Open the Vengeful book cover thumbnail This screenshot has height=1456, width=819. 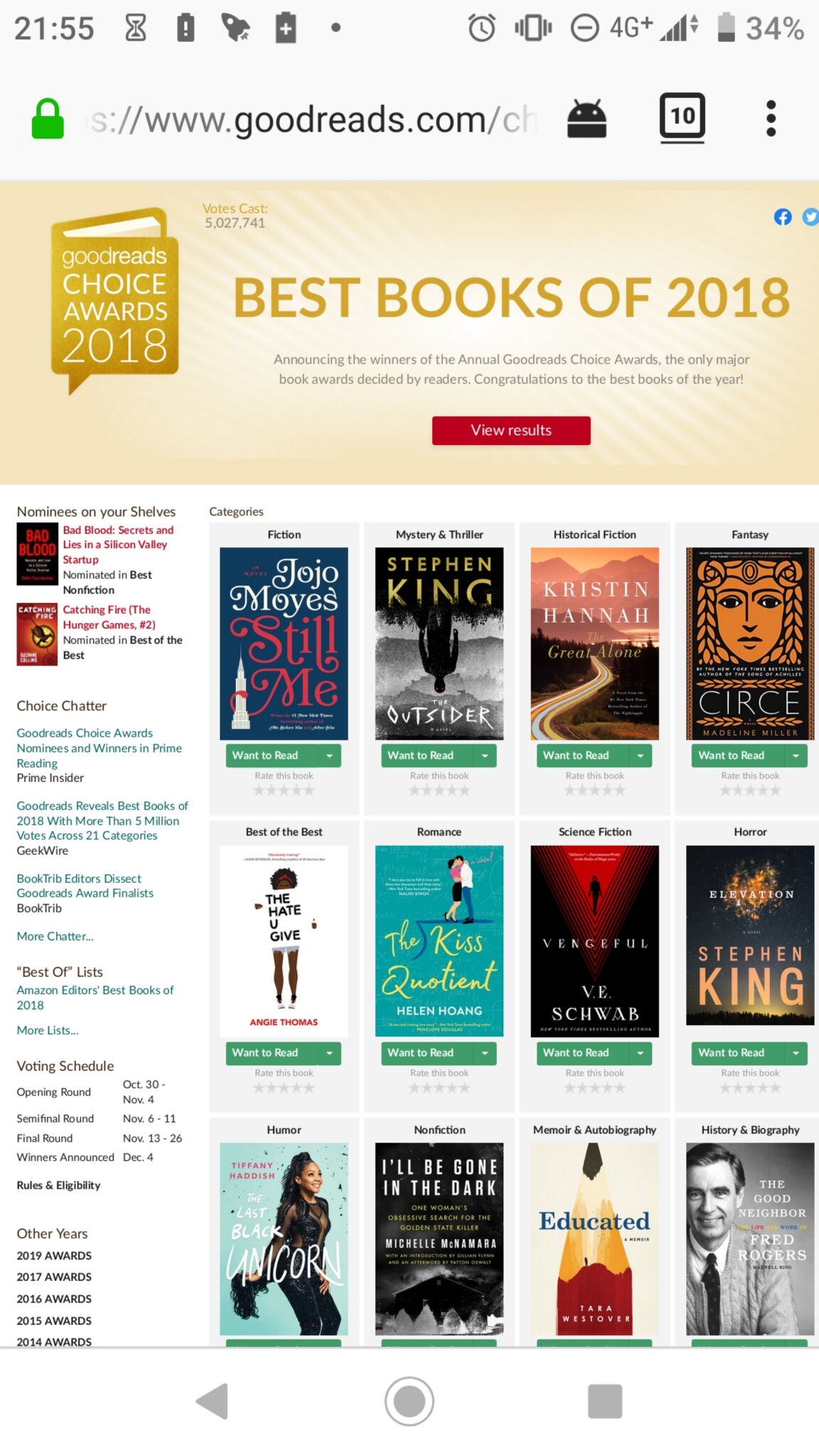click(x=595, y=941)
